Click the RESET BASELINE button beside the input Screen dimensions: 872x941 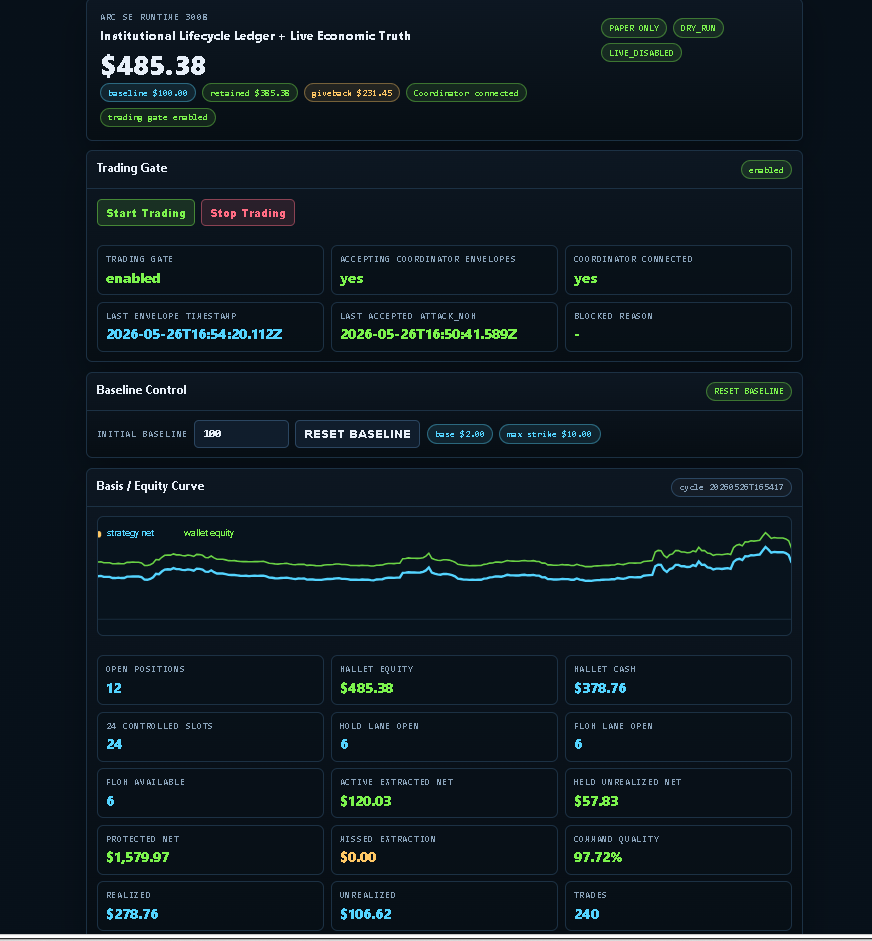tap(357, 434)
